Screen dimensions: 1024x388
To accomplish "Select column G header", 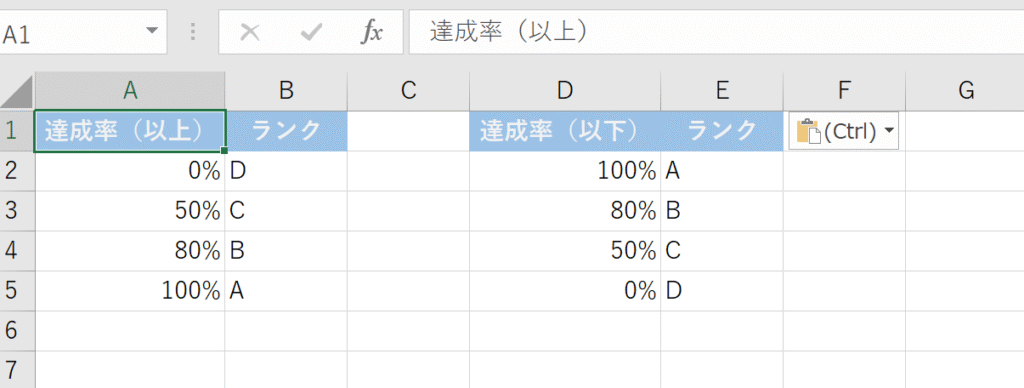I will (965, 91).
